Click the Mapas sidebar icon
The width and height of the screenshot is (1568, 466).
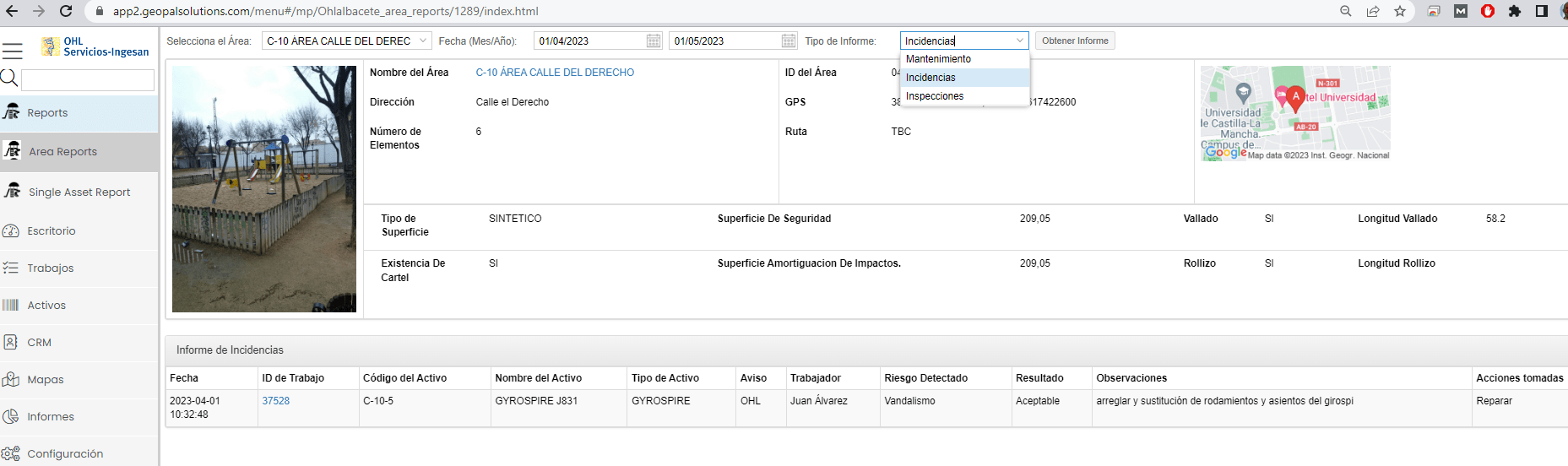pyautogui.click(x=11, y=379)
